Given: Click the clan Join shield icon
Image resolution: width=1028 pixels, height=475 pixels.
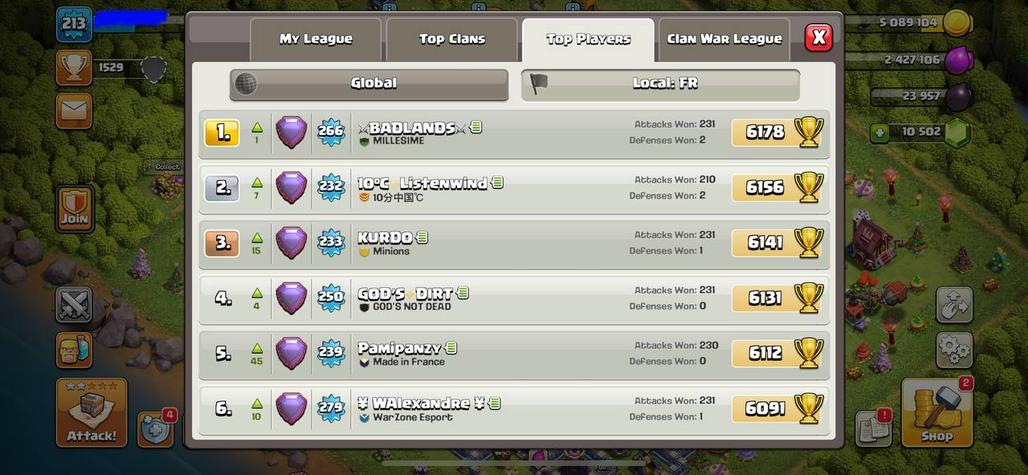Looking at the screenshot, I should [75, 209].
